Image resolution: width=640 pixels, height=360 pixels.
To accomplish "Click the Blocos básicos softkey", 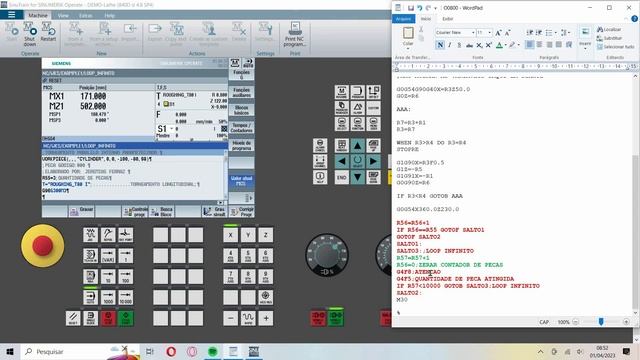I will click(x=242, y=110).
